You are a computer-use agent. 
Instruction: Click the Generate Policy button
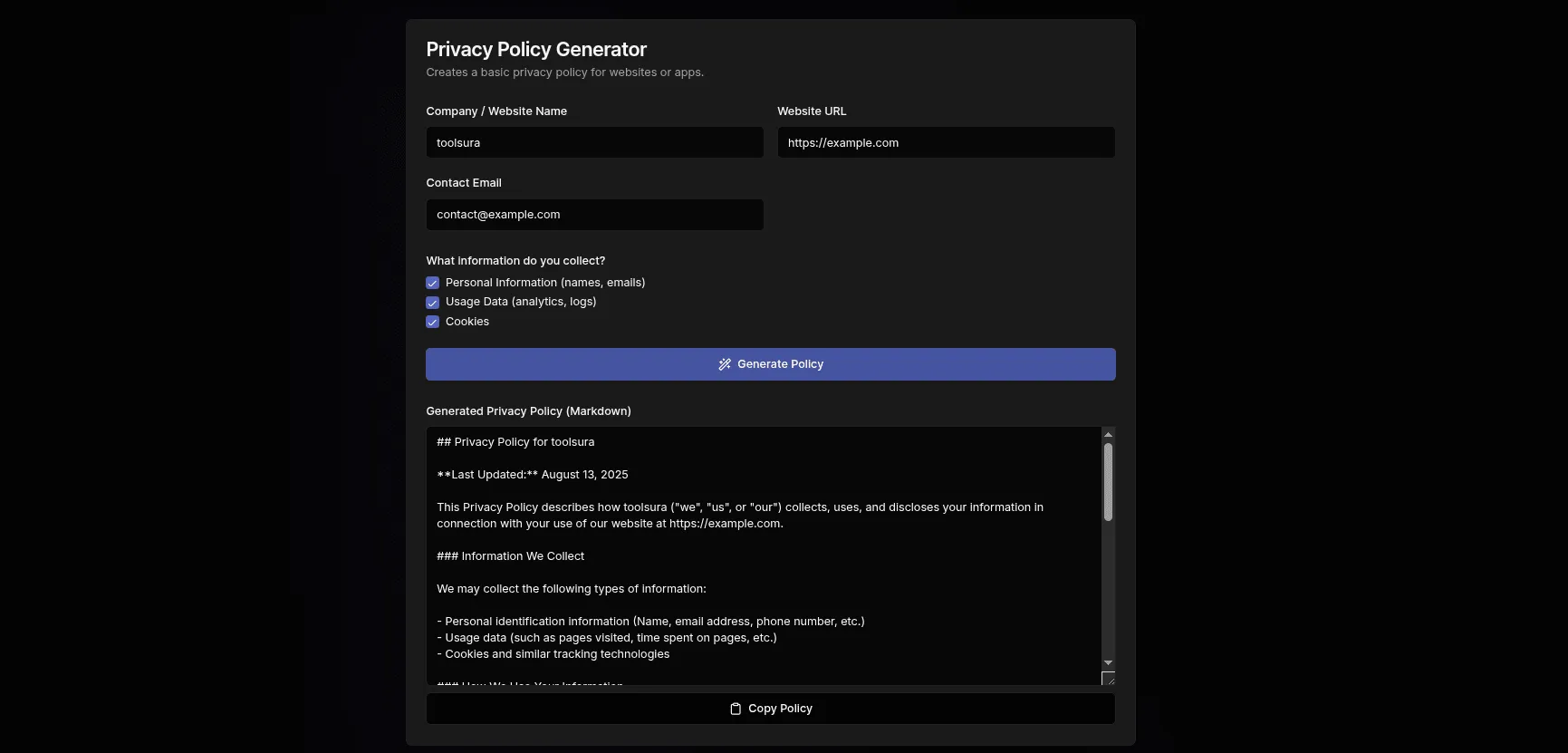pos(771,364)
